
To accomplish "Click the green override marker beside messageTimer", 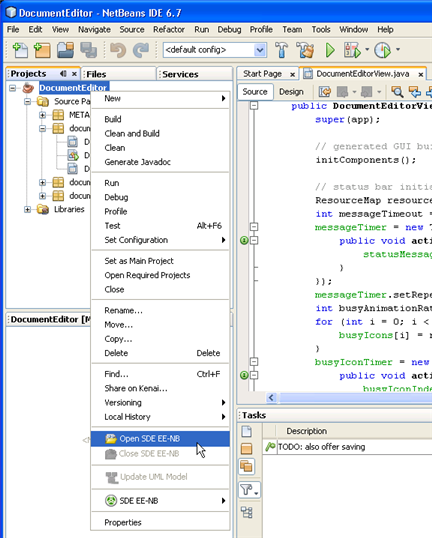I will click(244, 241).
